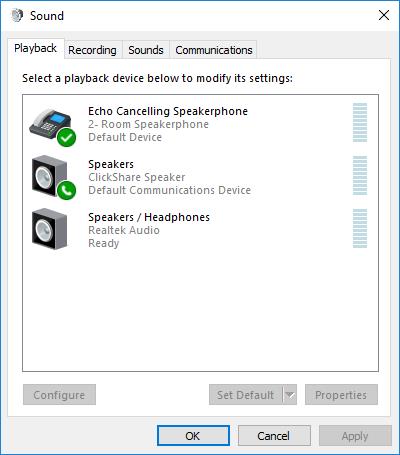
Task: Select the Speakers / Headphones list entry
Action: [200, 229]
